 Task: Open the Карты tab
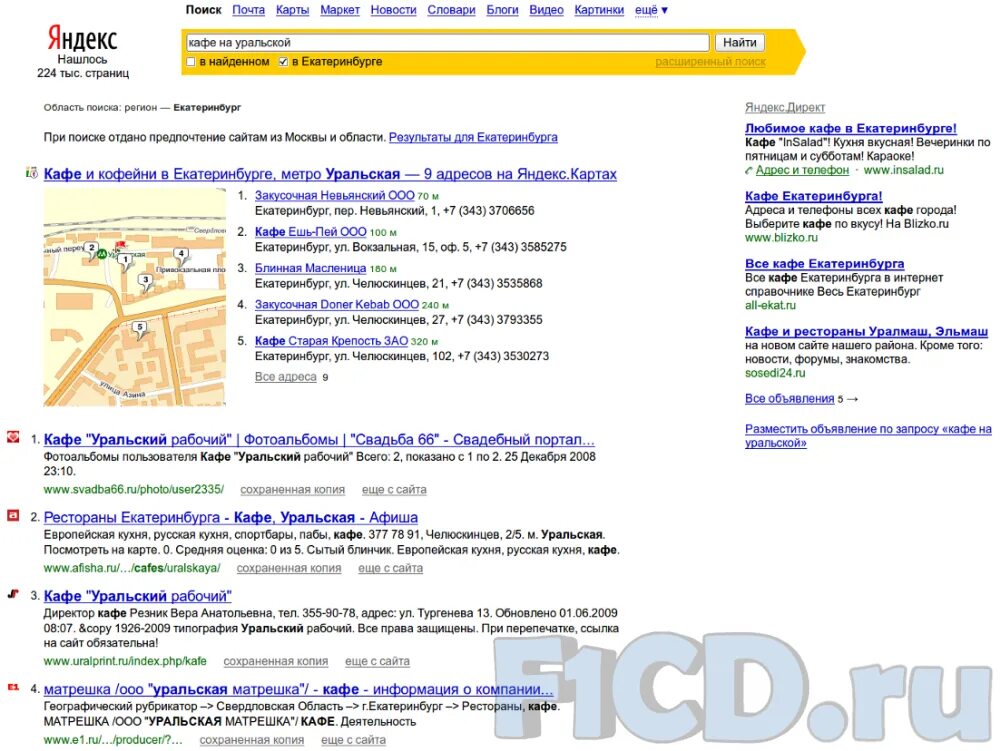292,10
